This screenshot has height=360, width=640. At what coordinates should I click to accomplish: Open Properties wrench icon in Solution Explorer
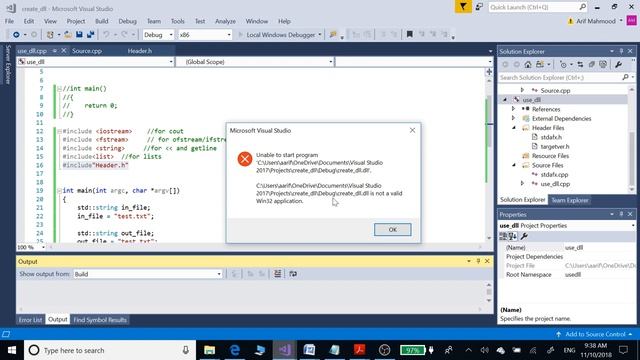(x=618, y=64)
